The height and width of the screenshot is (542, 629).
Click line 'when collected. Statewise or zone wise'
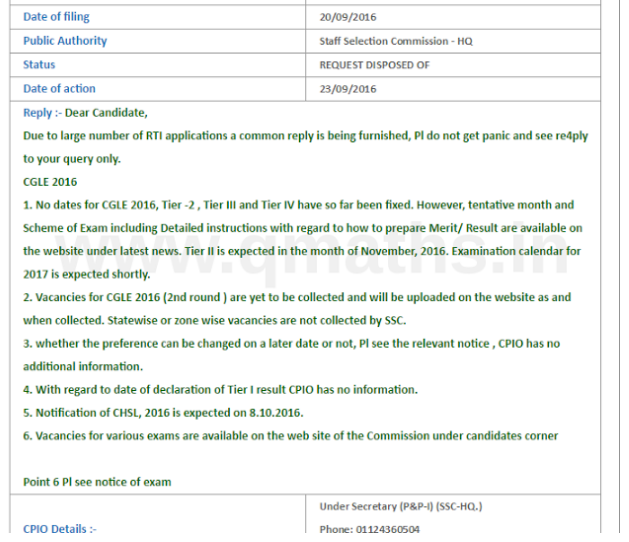215,321
